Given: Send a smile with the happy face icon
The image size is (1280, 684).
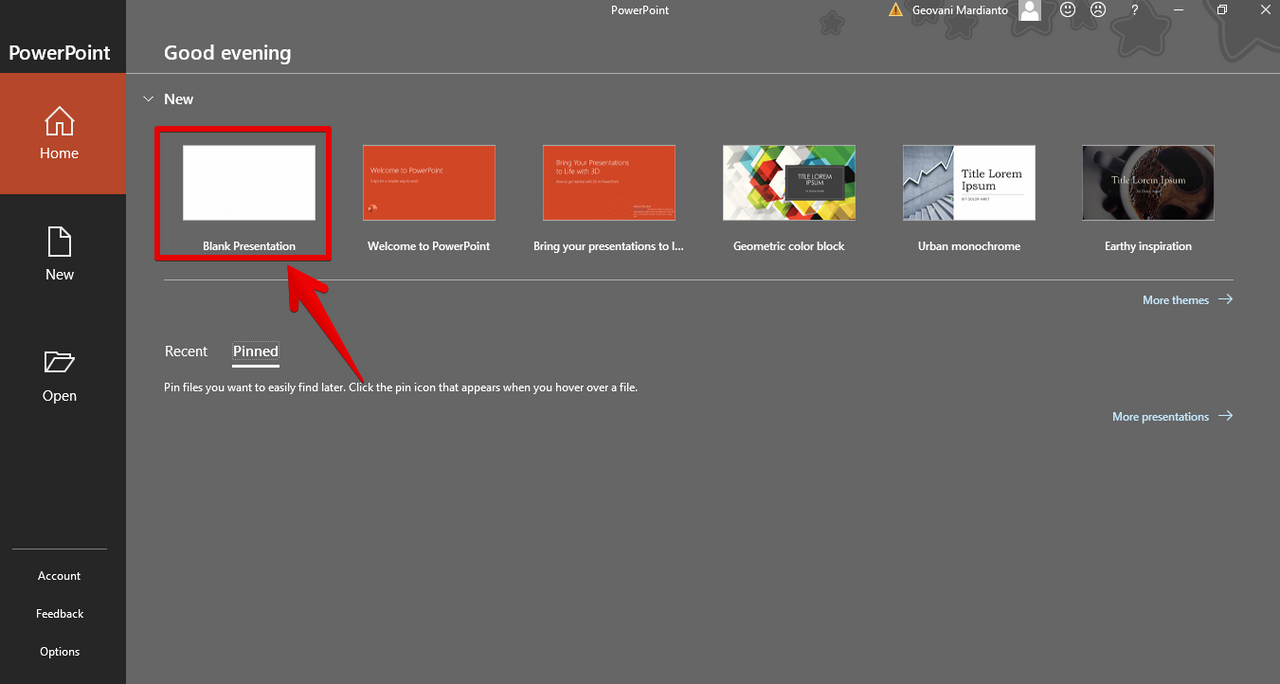Looking at the screenshot, I should pos(1068,10).
